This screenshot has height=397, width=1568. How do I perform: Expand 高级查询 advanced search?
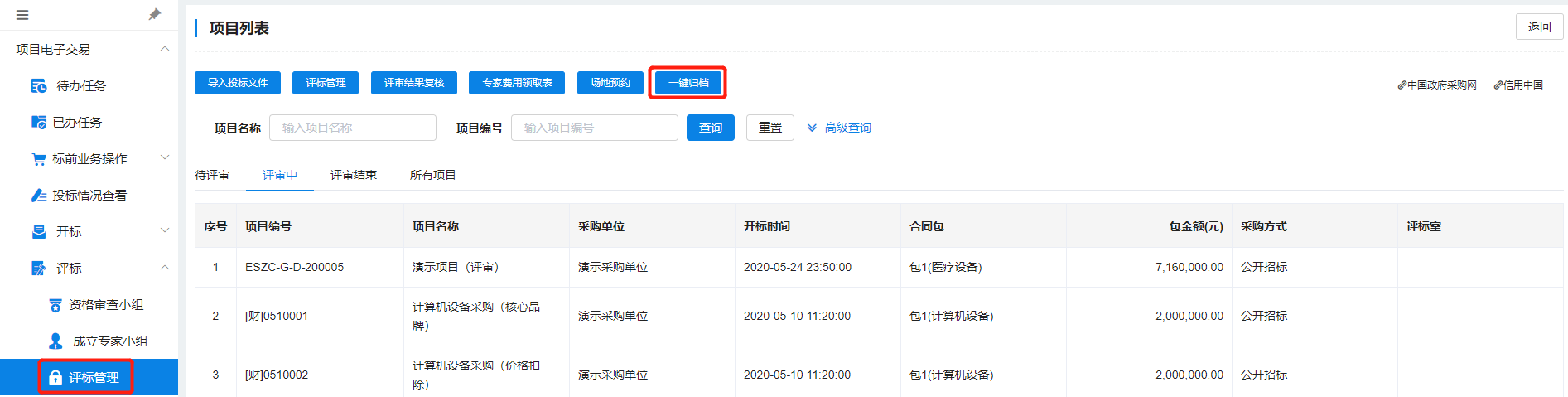tap(839, 128)
